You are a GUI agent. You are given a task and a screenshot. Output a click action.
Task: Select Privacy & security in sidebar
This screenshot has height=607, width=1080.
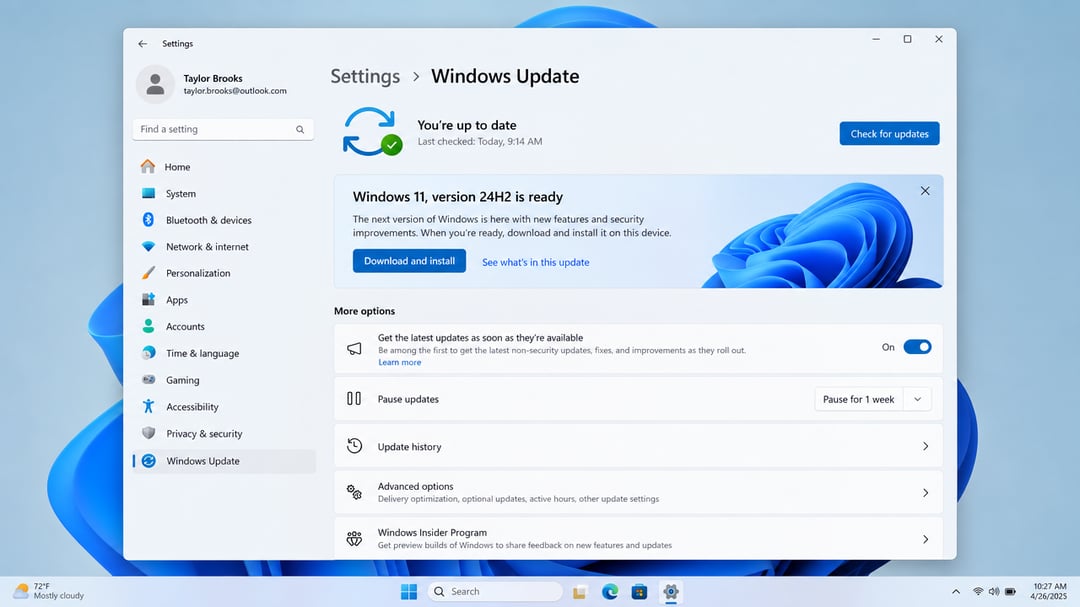click(224, 433)
